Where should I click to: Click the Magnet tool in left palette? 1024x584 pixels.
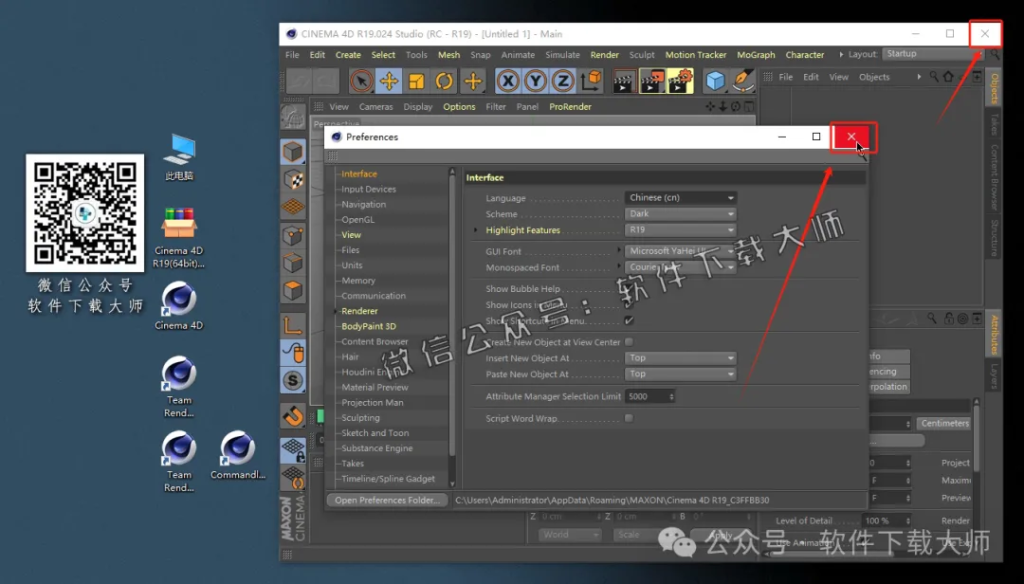coord(293,415)
